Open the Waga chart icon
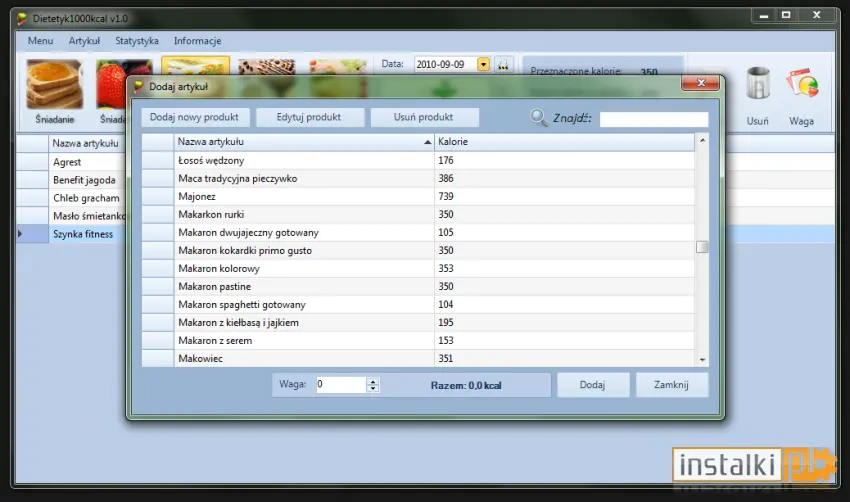Image resolution: width=850 pixels, height=502 pixels. 802,83
